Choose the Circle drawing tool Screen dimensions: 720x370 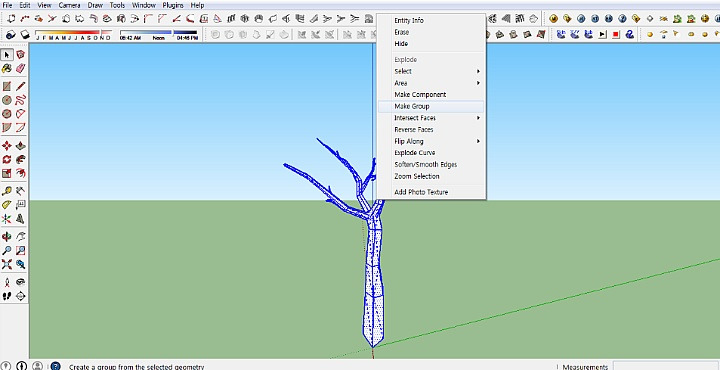tap(7, 100)
